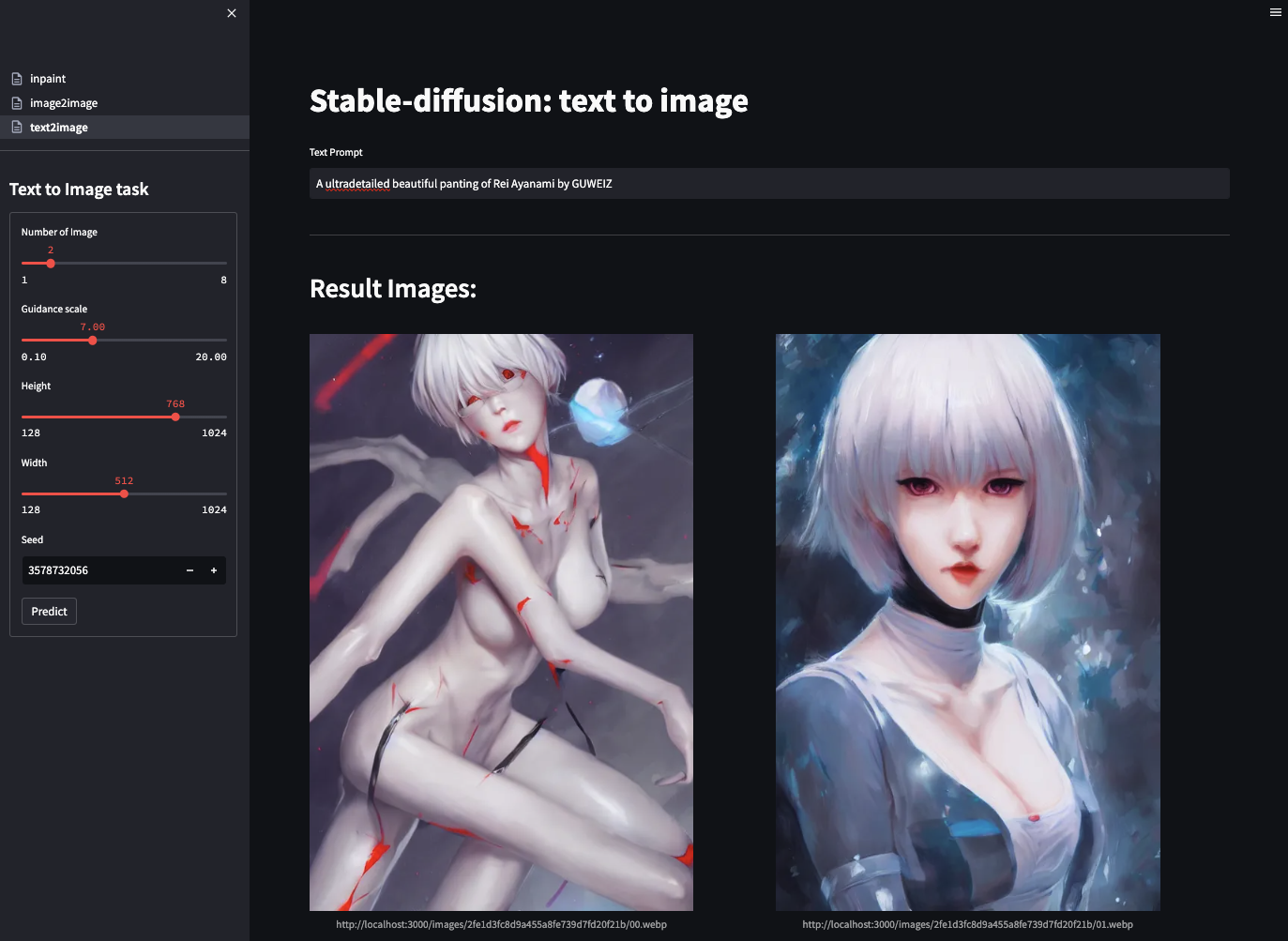Click the Text to Image task heading
The height and width of the screenshot is (941, 1288).
click(x=79, y=190)
